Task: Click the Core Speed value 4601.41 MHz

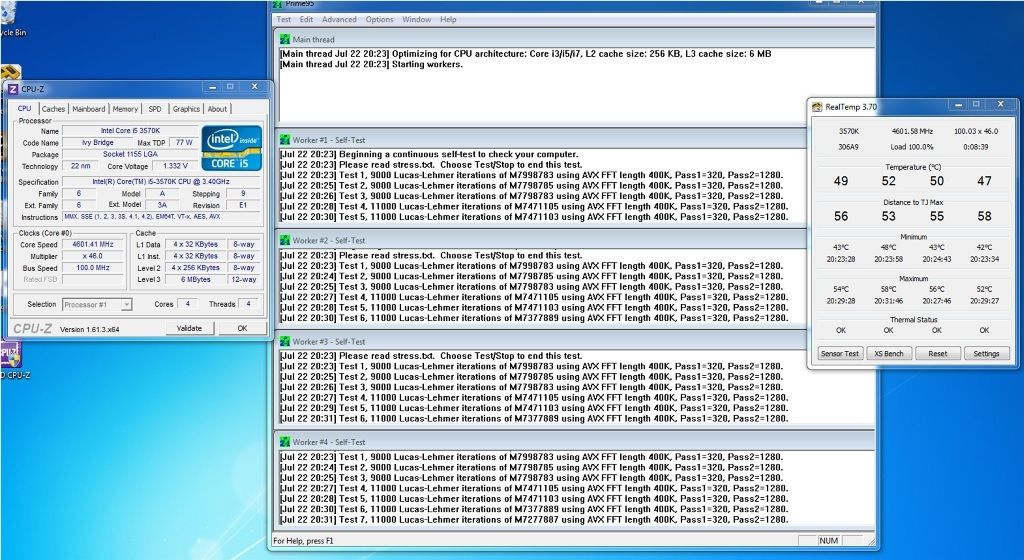Action: pyautogui.click(x=93, y=245)
